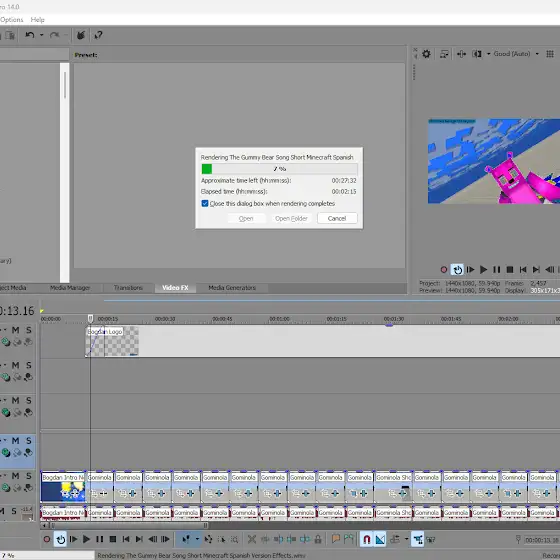The image size is (560, 560).
Task: Switch to Media Generators tab
Action: click(x=232, y=288)
